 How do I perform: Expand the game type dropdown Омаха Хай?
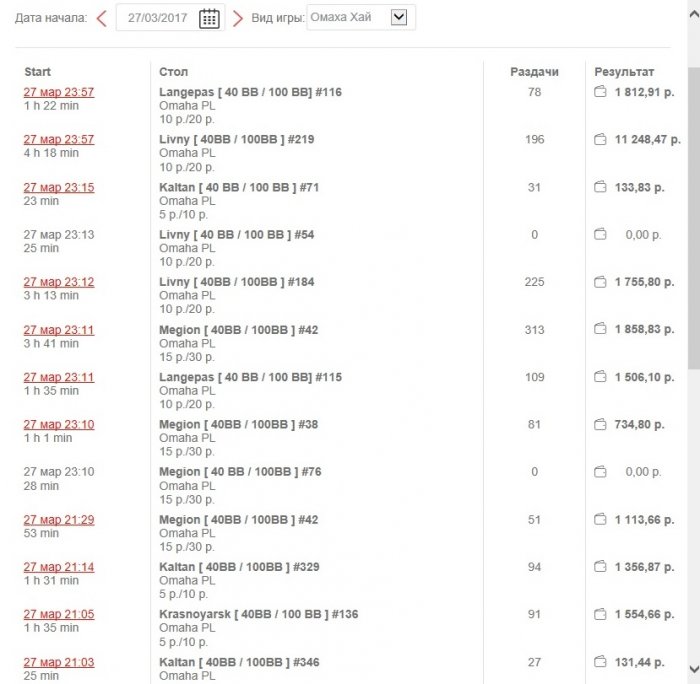pyautogui.click(x=399, y=17)
